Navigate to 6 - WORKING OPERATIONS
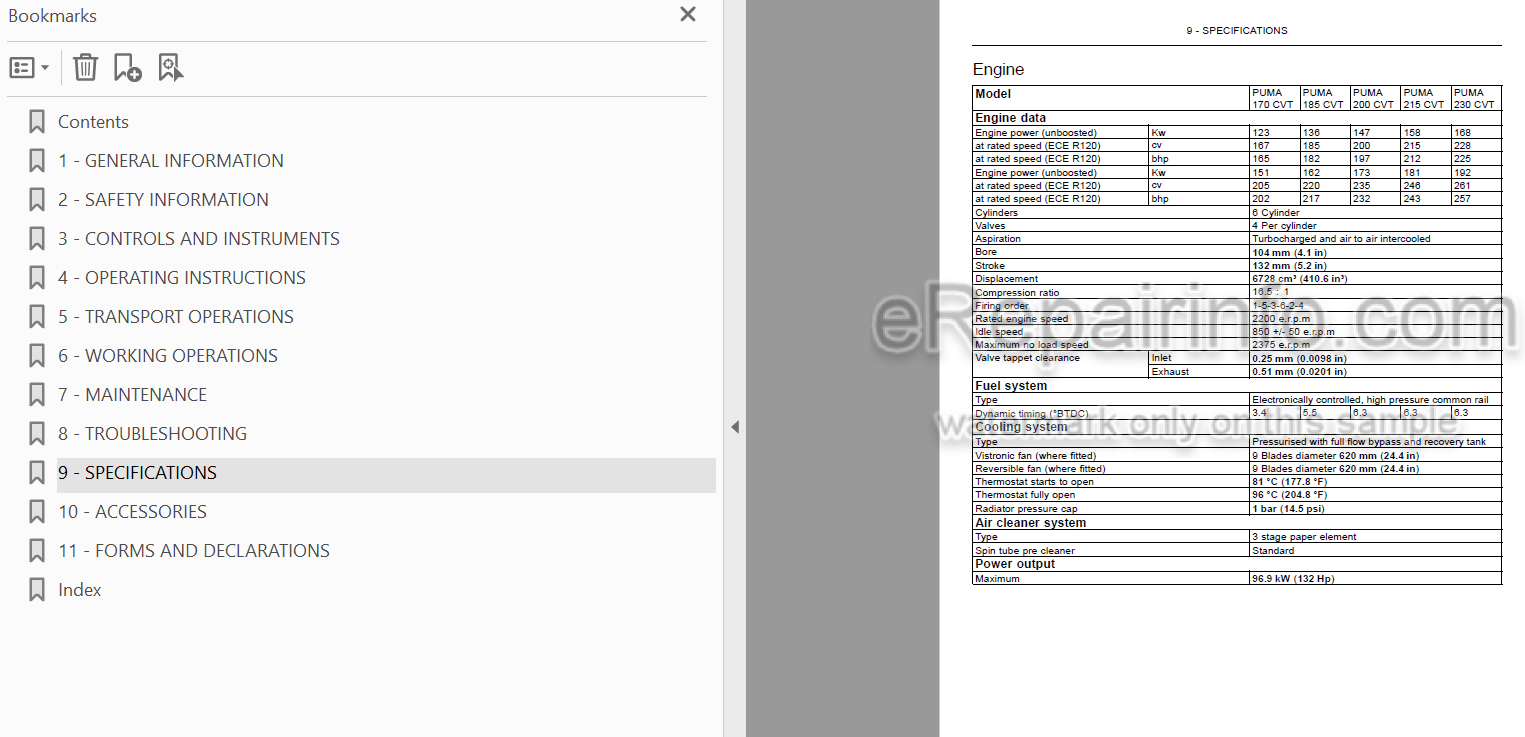Screen dimensions: 1525x737 (168, 356)
